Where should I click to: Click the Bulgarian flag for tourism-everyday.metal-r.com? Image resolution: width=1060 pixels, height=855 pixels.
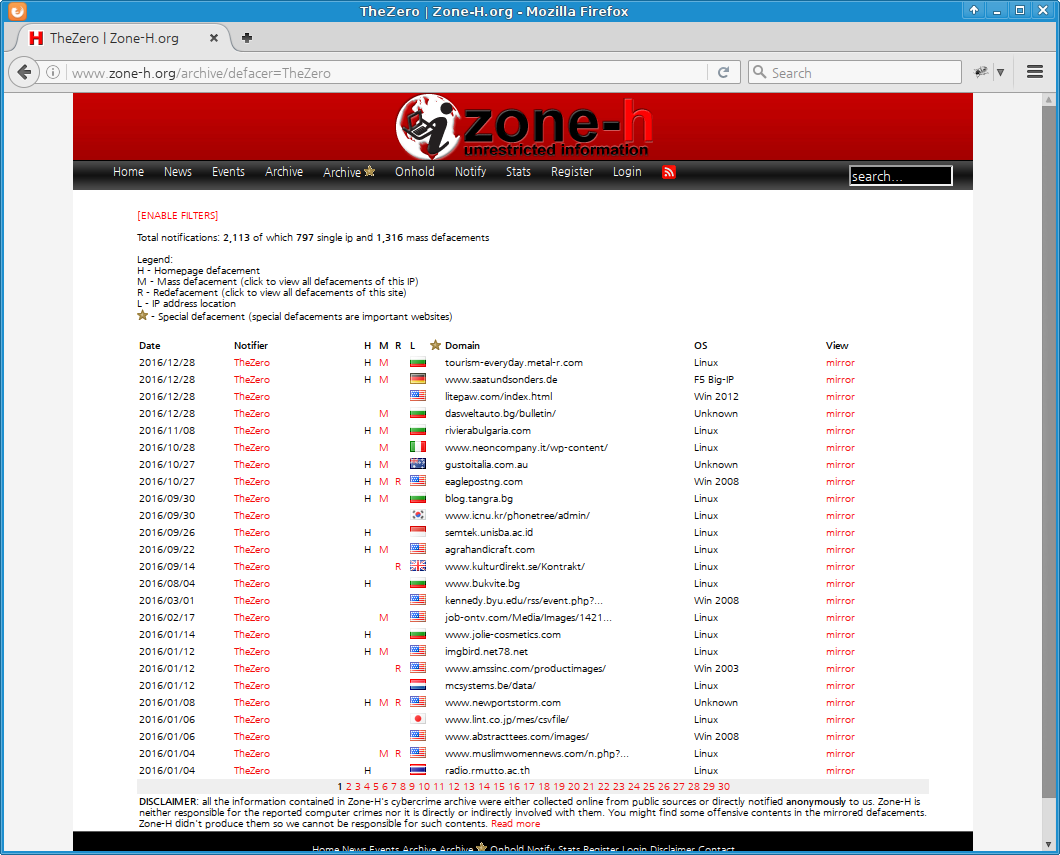(418, 363)
